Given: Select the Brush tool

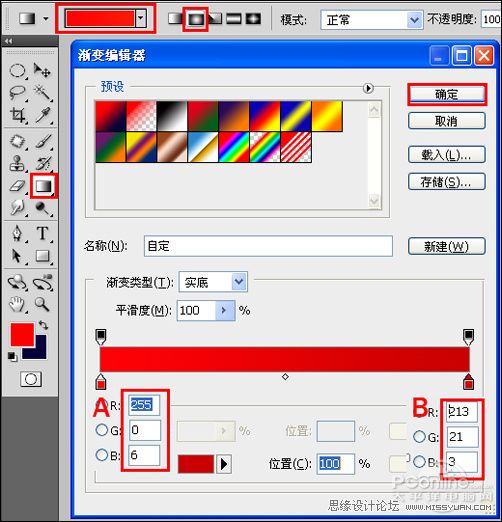Looking at the screenshot, I should (x=43, y=141).
